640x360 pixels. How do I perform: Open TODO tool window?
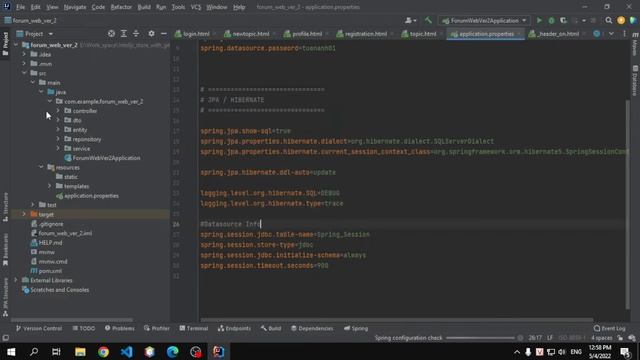point(84,328)
